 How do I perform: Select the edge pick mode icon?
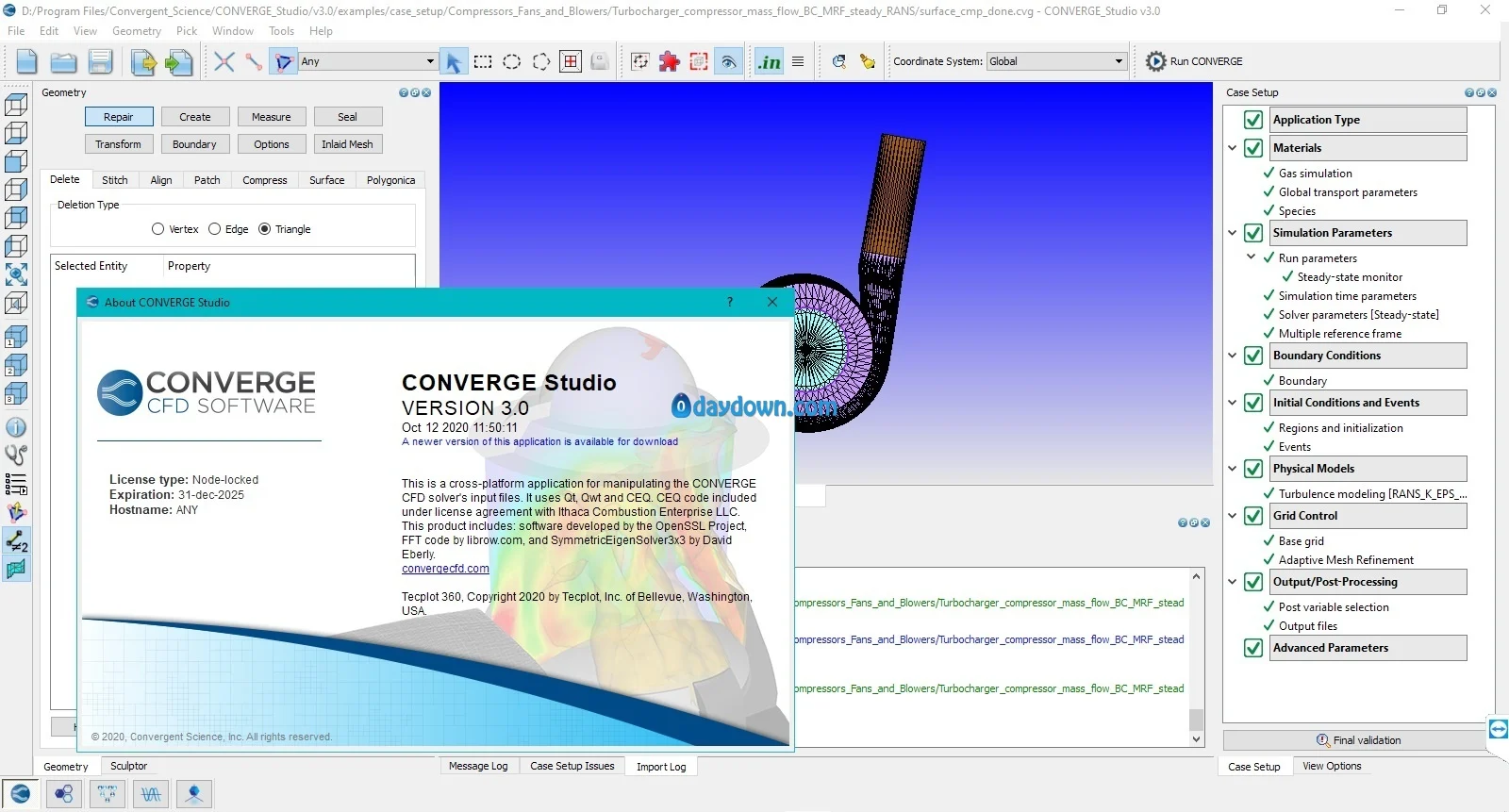click(253, 62)
